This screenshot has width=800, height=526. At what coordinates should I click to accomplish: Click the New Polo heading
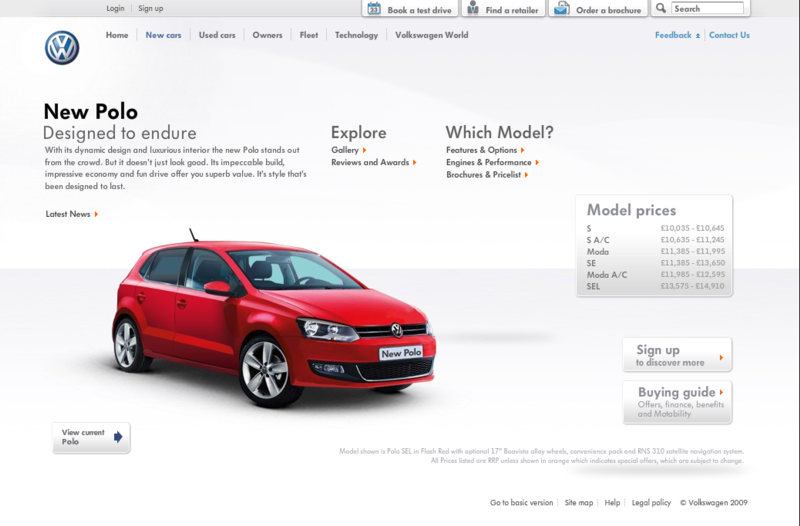click(91, 111)
